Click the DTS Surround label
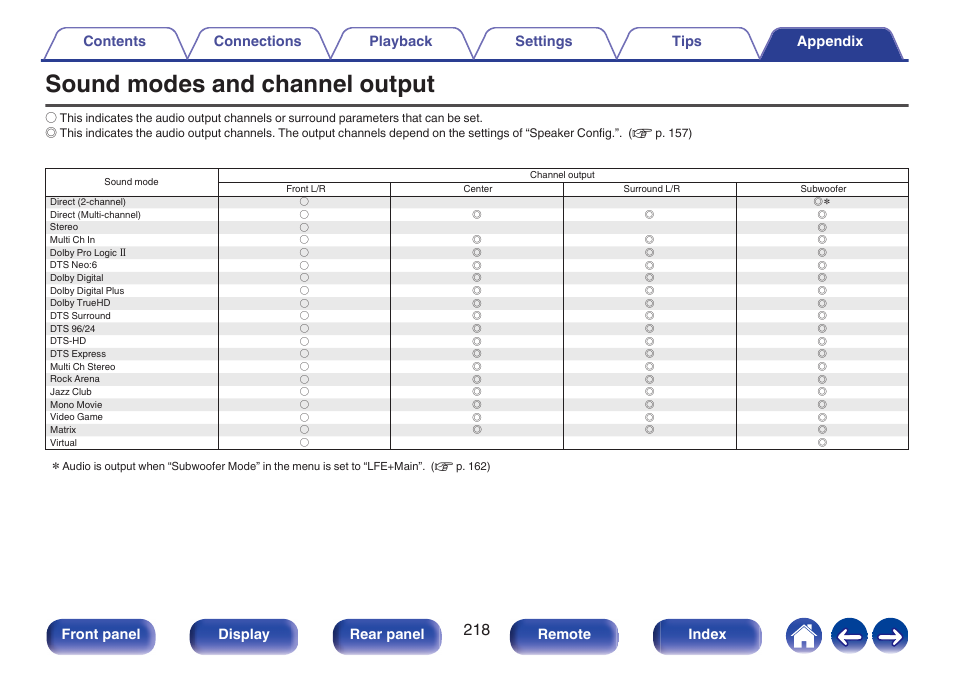The image size is (954, 673). point(80,316)
